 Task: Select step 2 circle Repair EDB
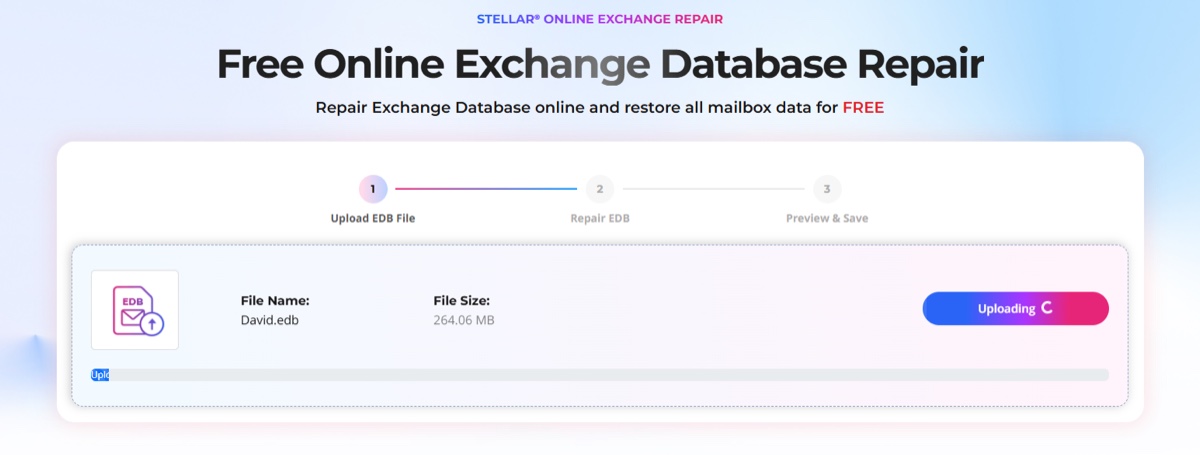pos(599,188)
